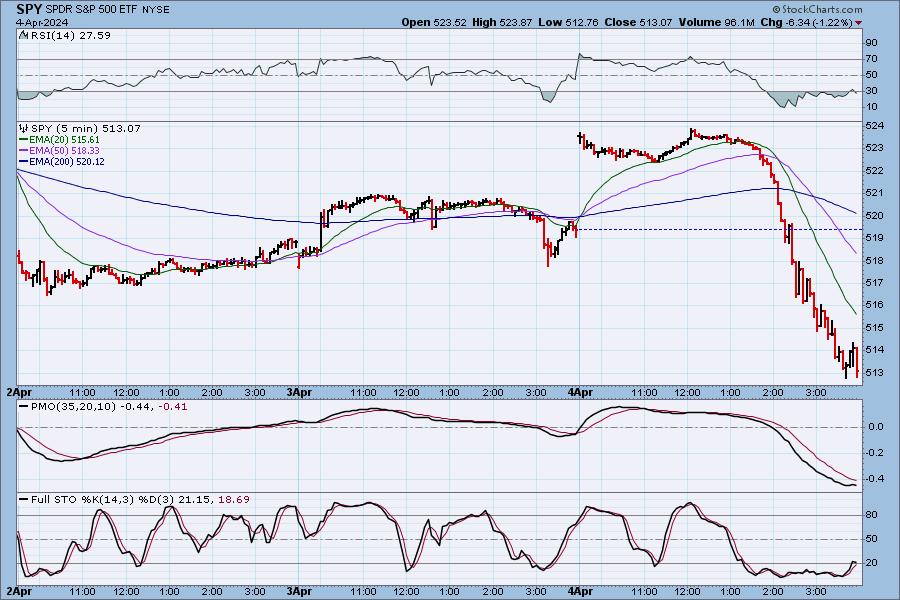Click the 524 price axis label
The height and width of the screenshot is (600, 900).
tap(874, 126)
